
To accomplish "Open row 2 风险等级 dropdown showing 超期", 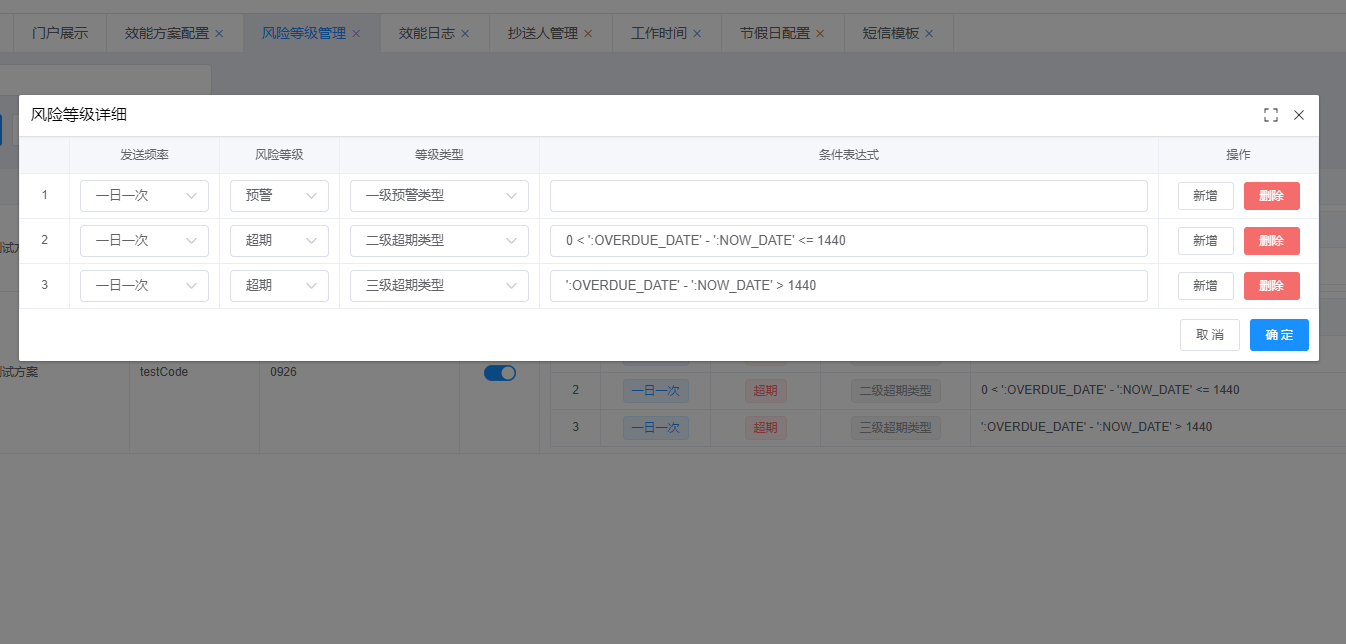I will click(279, 241).
